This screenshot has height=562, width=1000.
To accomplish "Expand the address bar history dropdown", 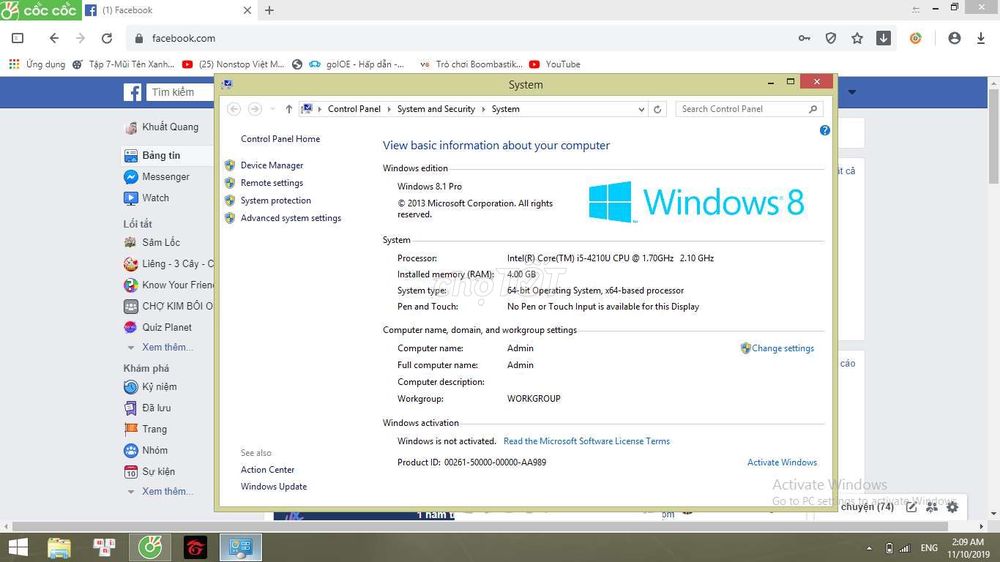I will (642, 109).
